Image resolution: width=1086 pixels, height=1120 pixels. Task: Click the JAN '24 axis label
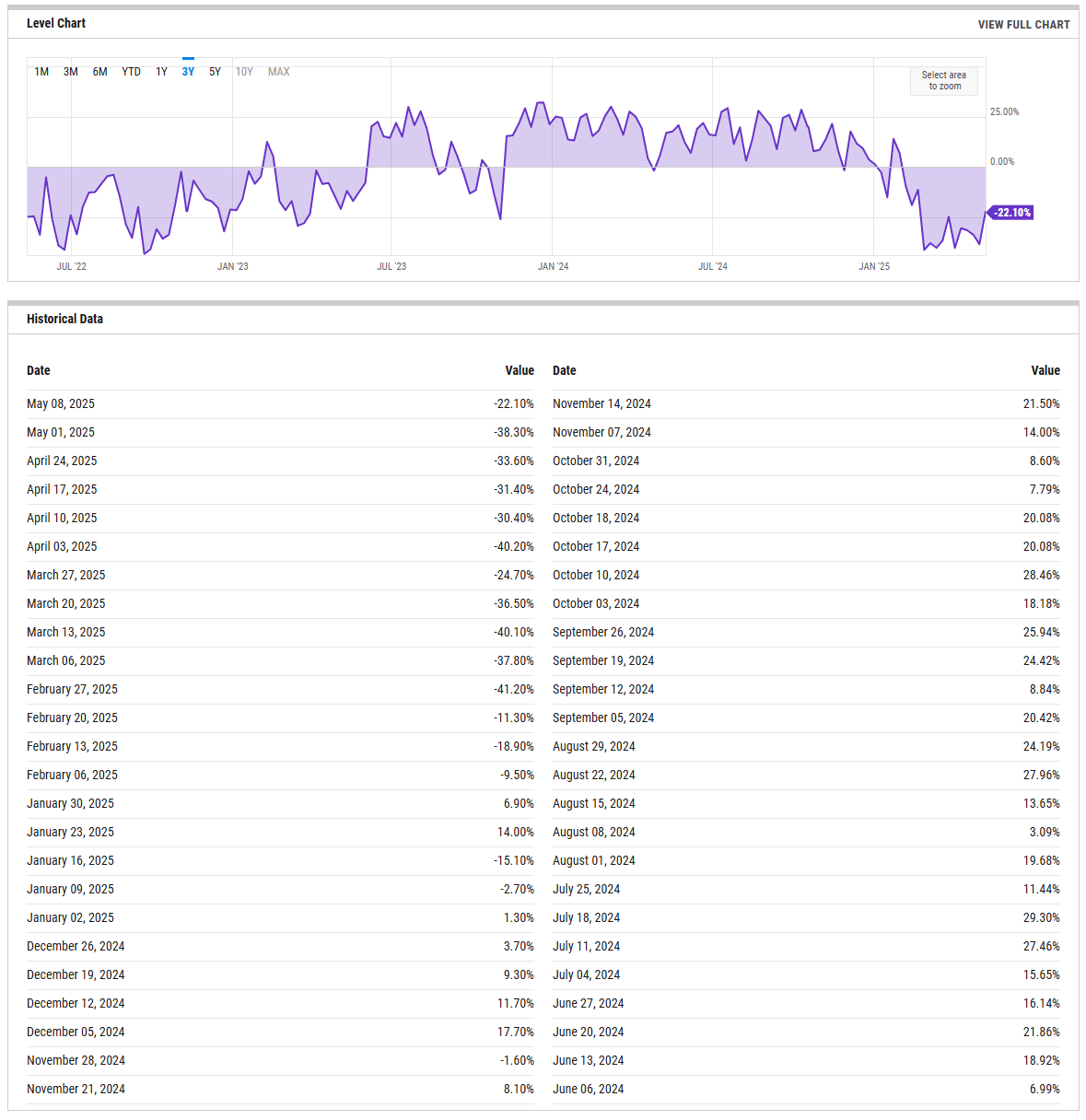coord(553,266)
